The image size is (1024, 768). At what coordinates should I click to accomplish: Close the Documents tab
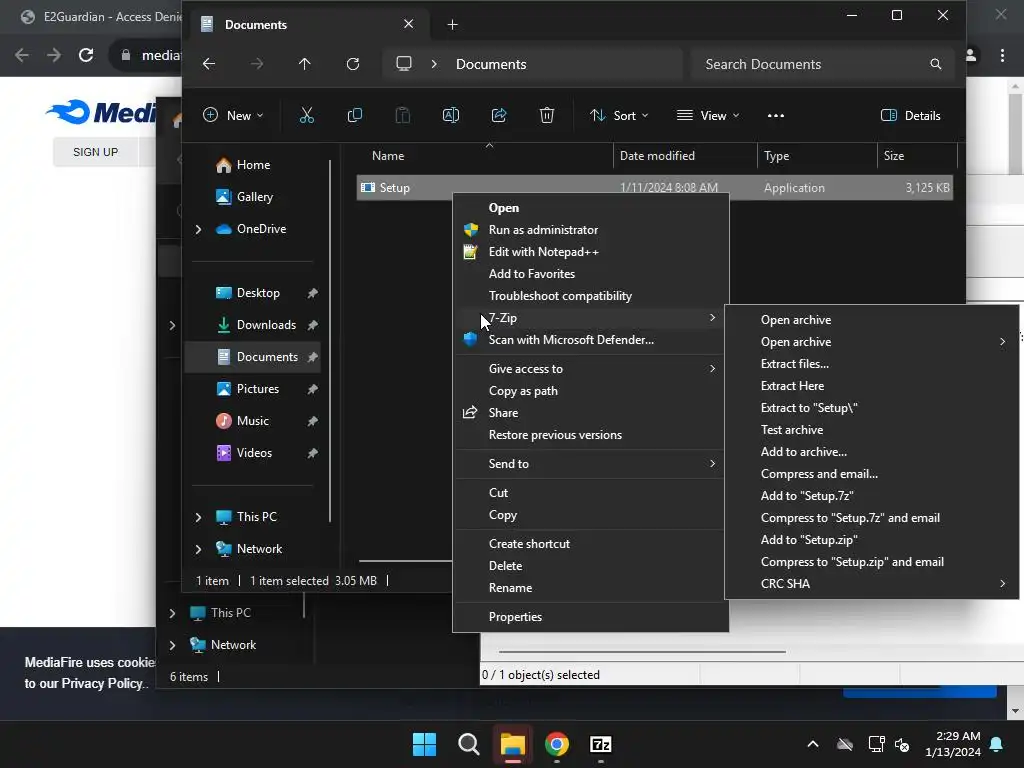(408, 24)
